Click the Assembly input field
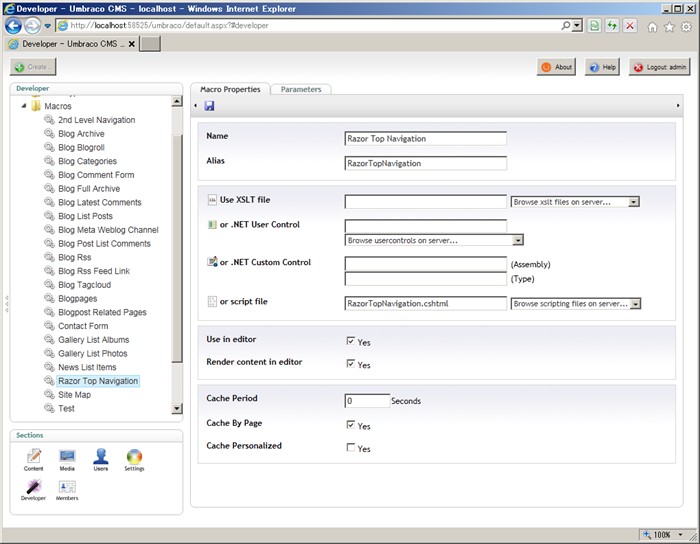The height and width of the screenshot is (544, 700). (425, 264)
